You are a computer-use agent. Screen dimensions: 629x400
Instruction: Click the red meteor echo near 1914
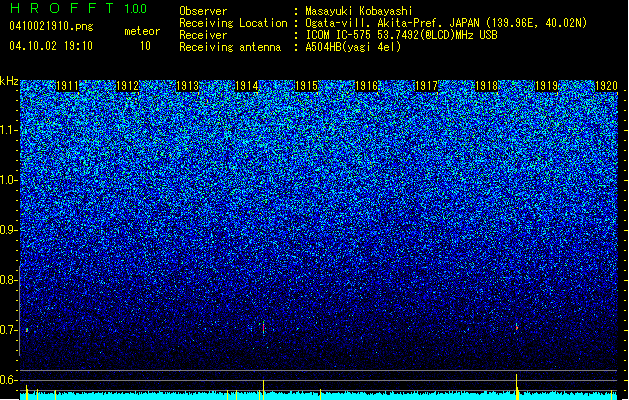pos(264,328)
